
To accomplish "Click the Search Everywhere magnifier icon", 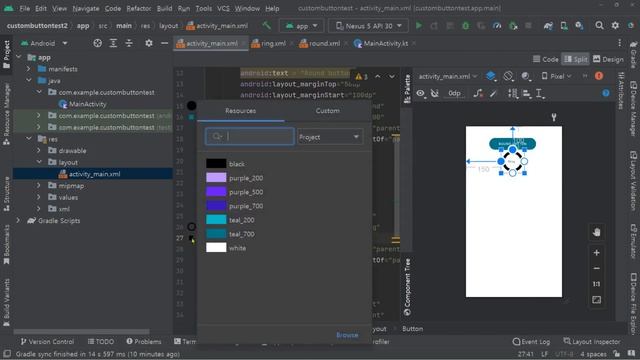I will pos(599,26).
